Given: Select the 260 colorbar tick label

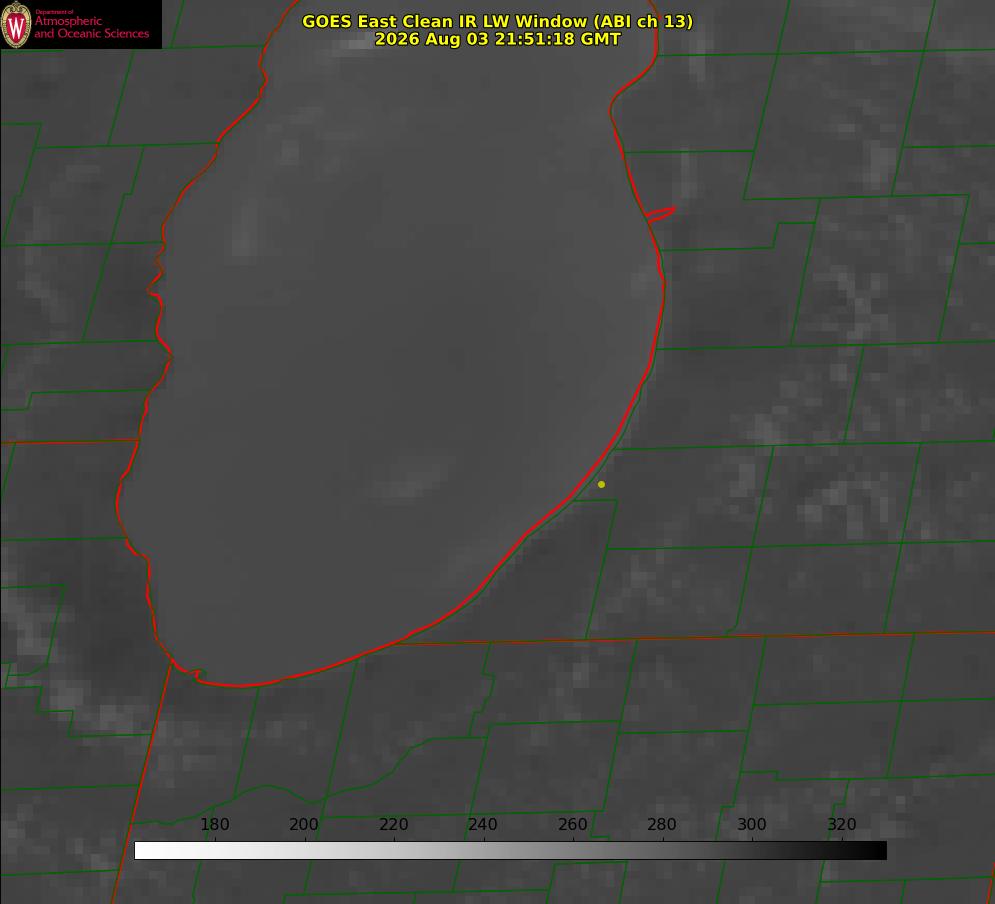Looking at the screenshot, I should tap(572, 824).
